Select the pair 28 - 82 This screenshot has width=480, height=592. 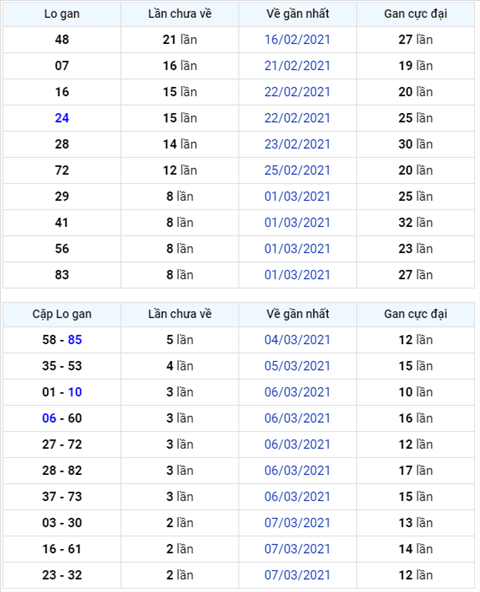click(62, 470)
